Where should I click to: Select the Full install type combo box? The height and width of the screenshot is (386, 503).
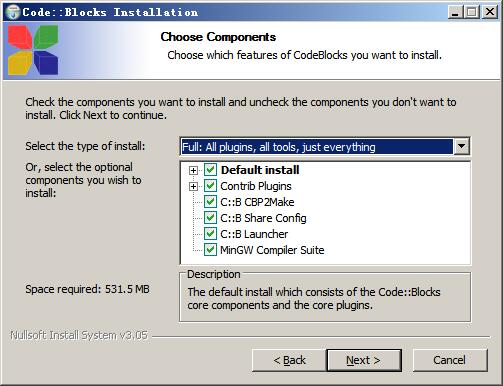click(x=325, y=146)
